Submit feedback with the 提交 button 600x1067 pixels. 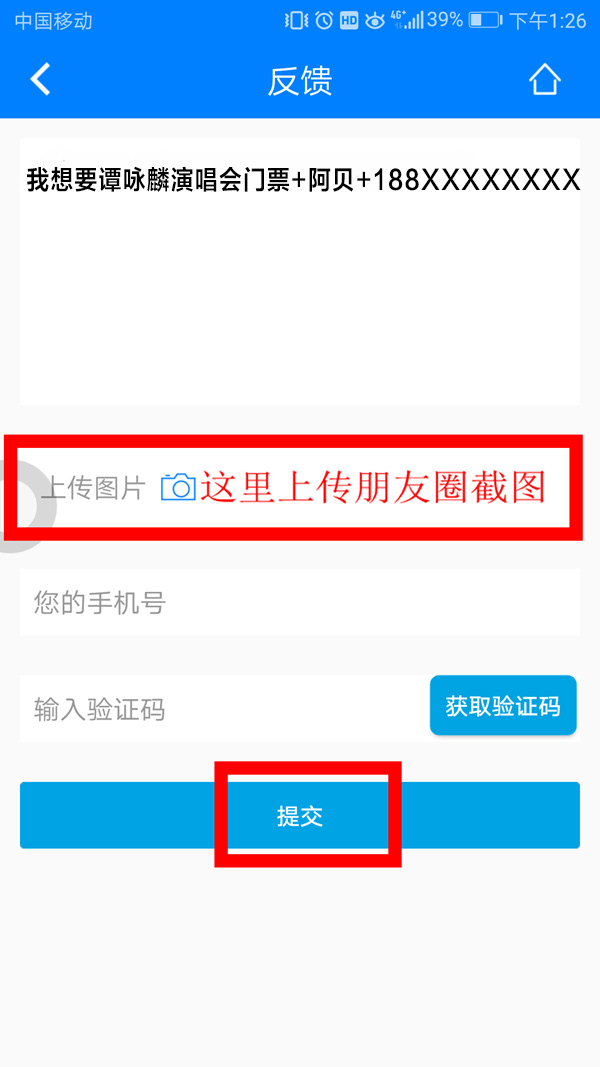coord(299,815)
